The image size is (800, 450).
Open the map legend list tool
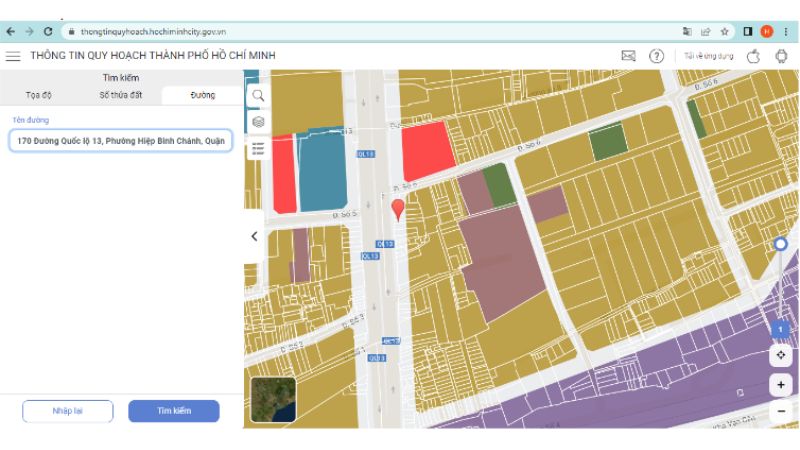[x=258, y=148]
